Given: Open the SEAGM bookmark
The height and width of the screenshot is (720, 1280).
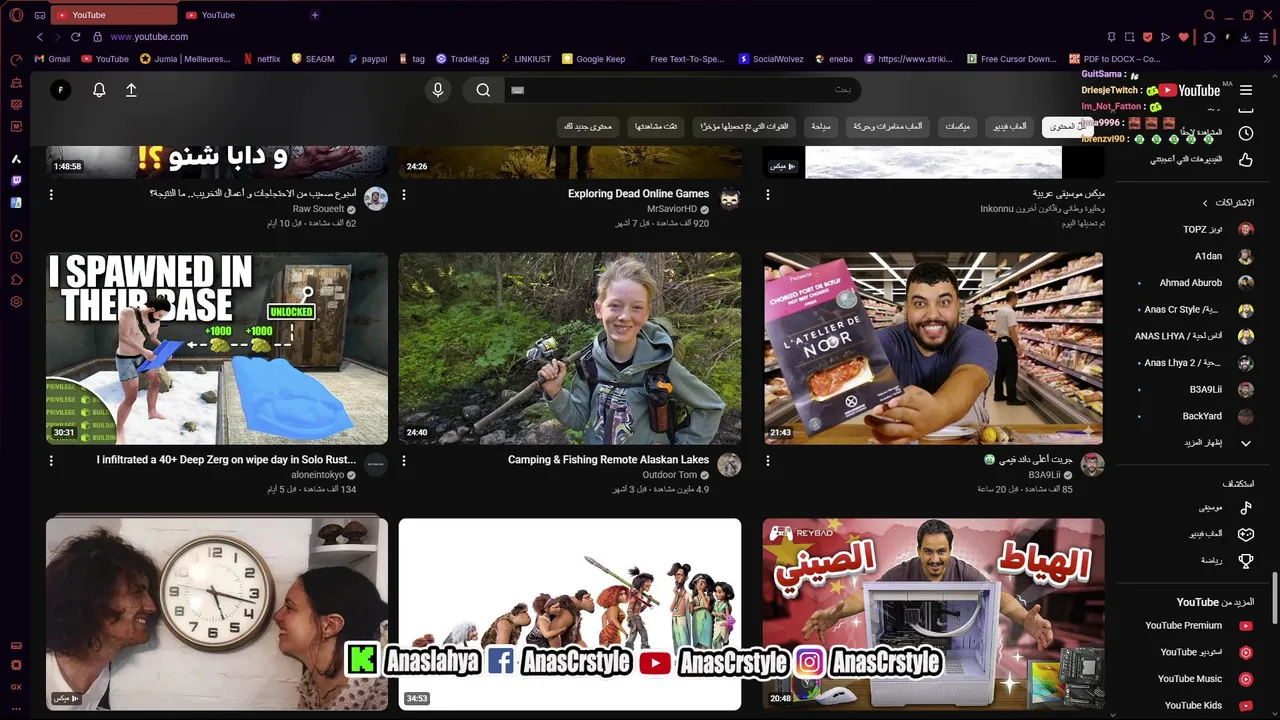Looking at the screenshot, I should coord(313,59).
